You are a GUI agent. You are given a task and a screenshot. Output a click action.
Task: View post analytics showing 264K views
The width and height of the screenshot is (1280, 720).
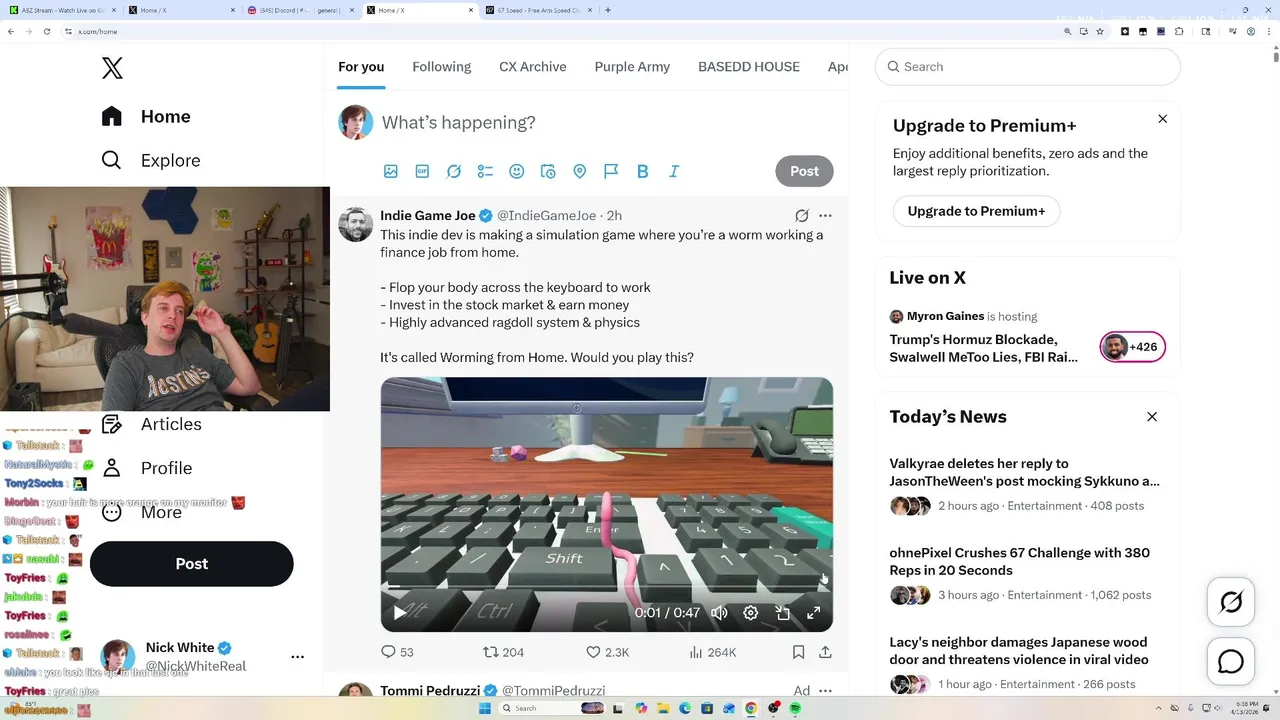click(x=713, y=652)
